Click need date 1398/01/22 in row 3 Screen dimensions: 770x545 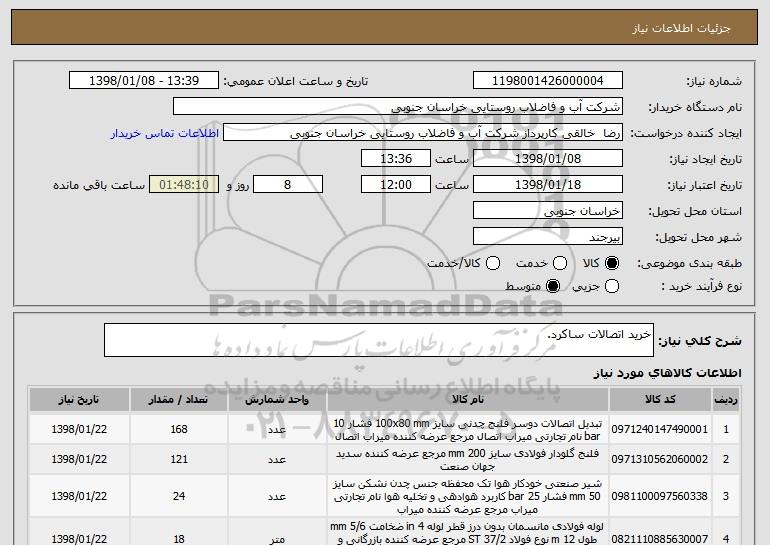tap(79, 496)
